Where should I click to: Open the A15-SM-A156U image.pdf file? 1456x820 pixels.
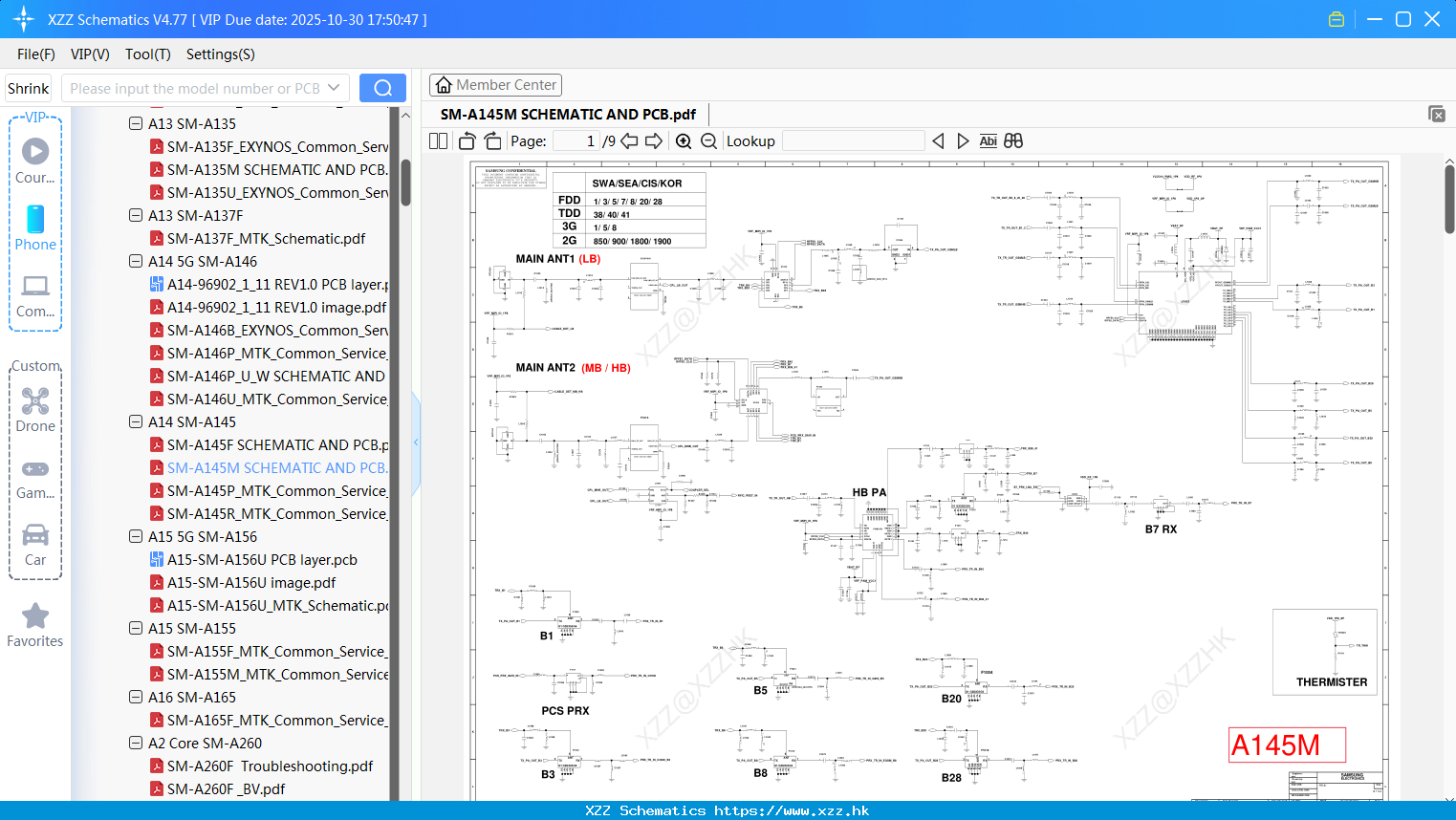coord(243,583)
